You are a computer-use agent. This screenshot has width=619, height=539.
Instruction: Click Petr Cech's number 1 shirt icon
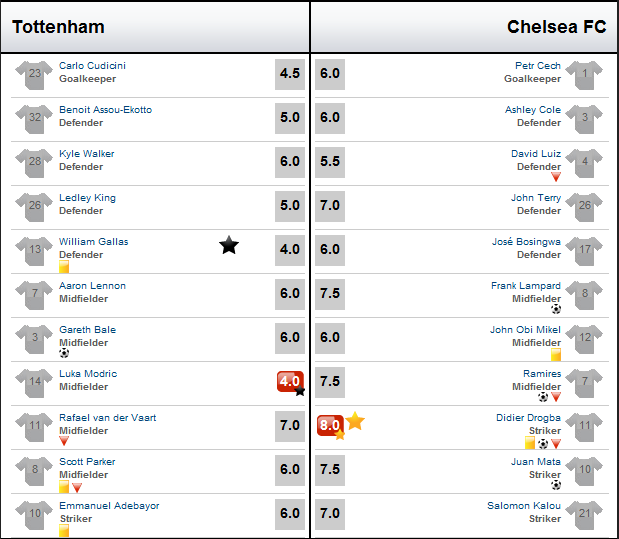pyautogui.click(x=584, y=75)
